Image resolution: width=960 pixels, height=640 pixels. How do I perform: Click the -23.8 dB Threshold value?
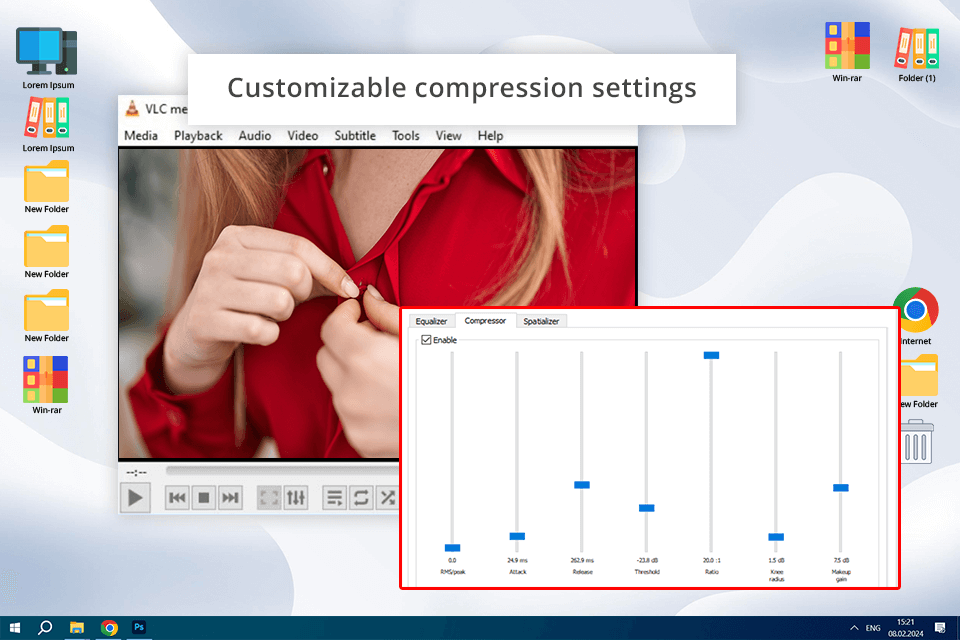(647, 560)
